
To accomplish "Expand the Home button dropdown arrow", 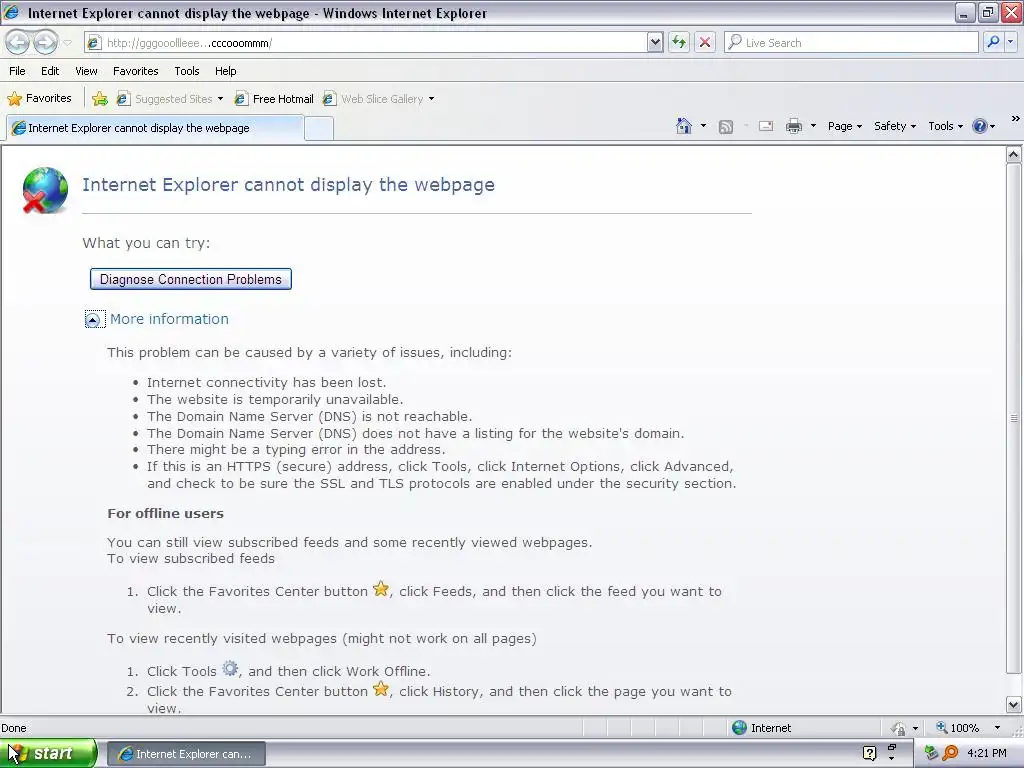I will tap(703, 126).
